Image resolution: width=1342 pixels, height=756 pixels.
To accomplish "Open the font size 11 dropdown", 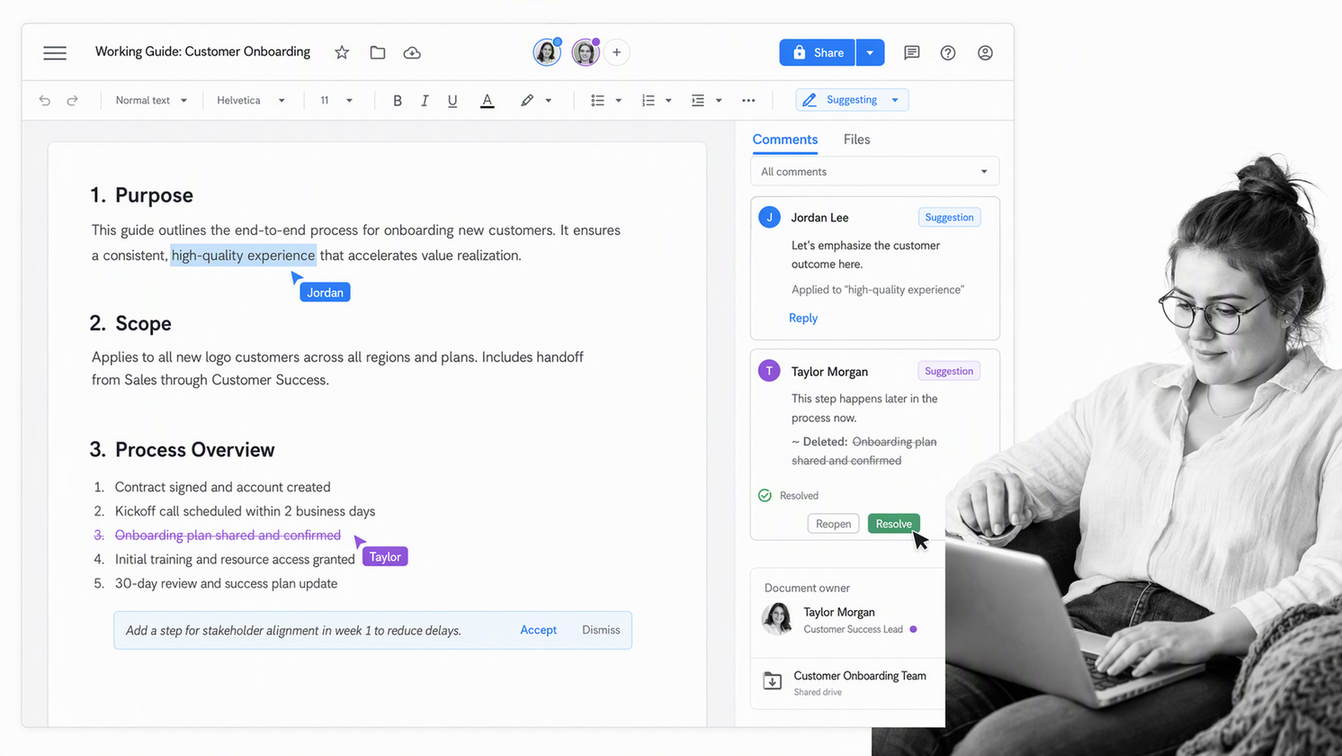I will click(336, 100).
